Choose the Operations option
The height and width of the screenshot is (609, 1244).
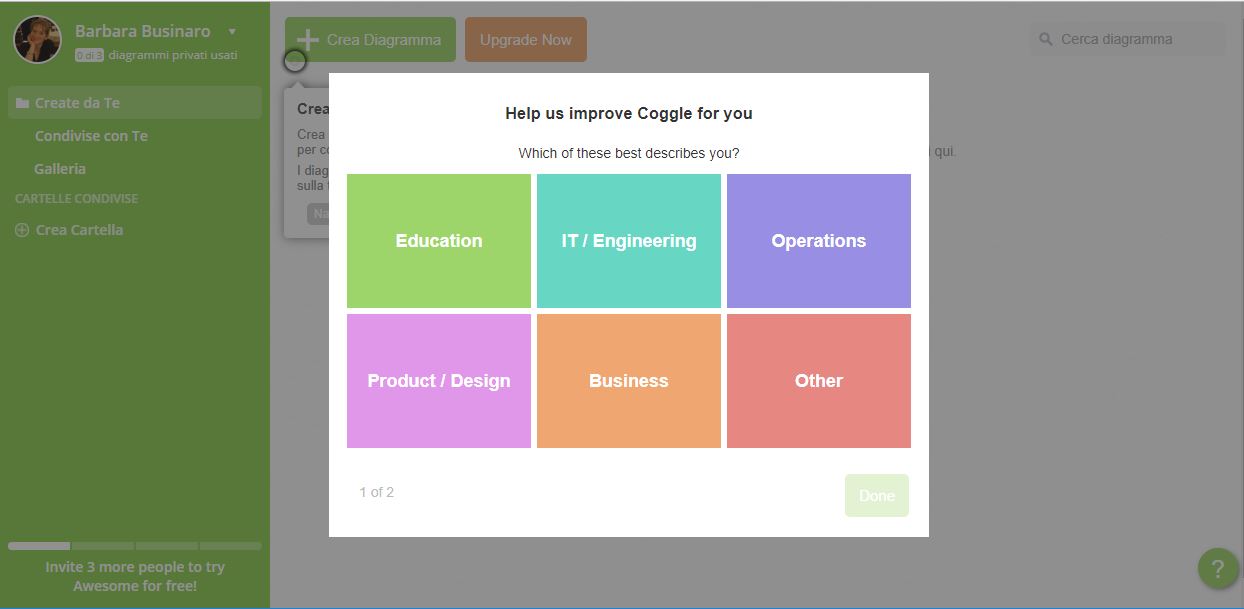(819, 241)
